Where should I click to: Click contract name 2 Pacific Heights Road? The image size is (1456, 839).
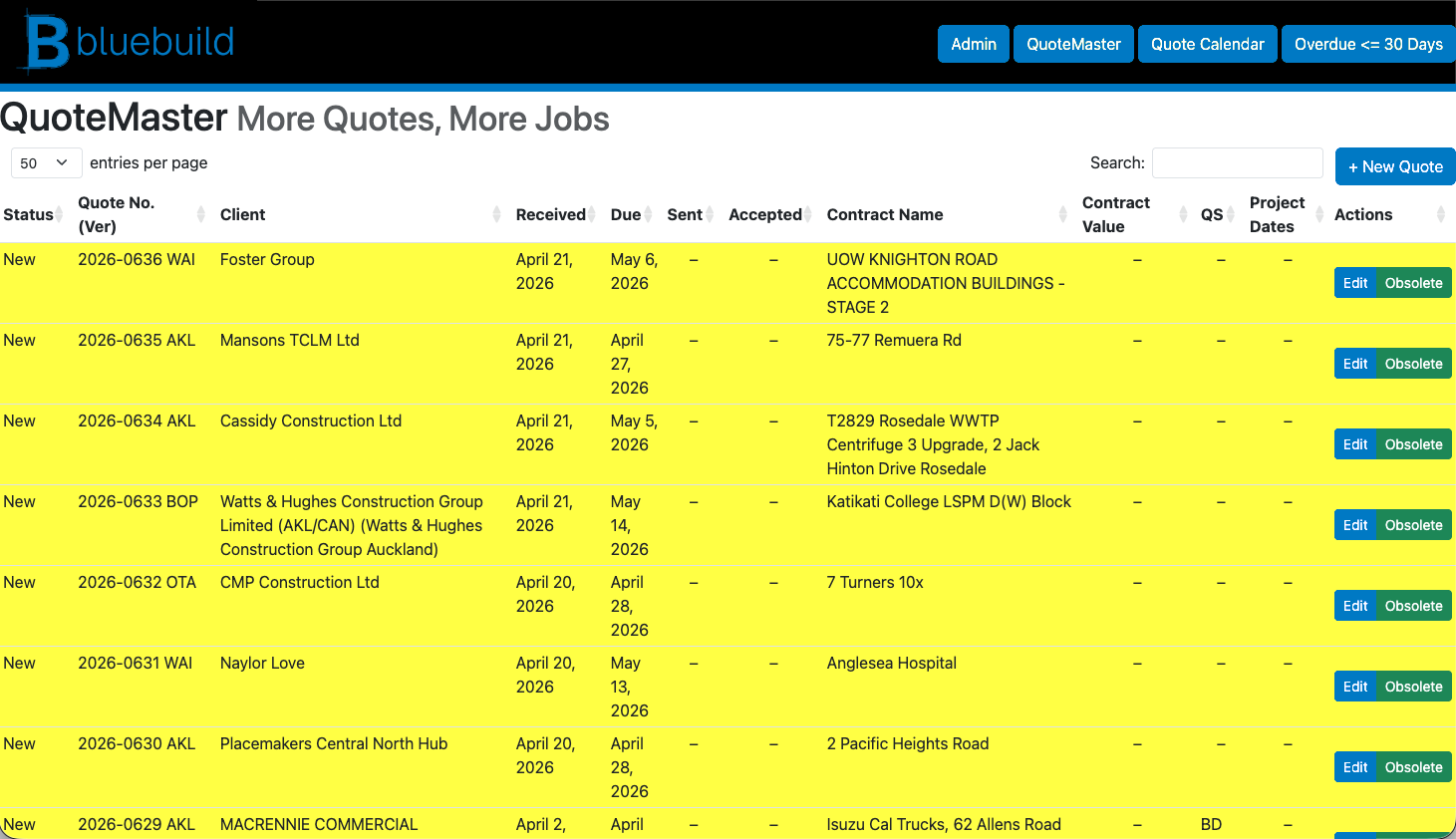pos(908,743)
